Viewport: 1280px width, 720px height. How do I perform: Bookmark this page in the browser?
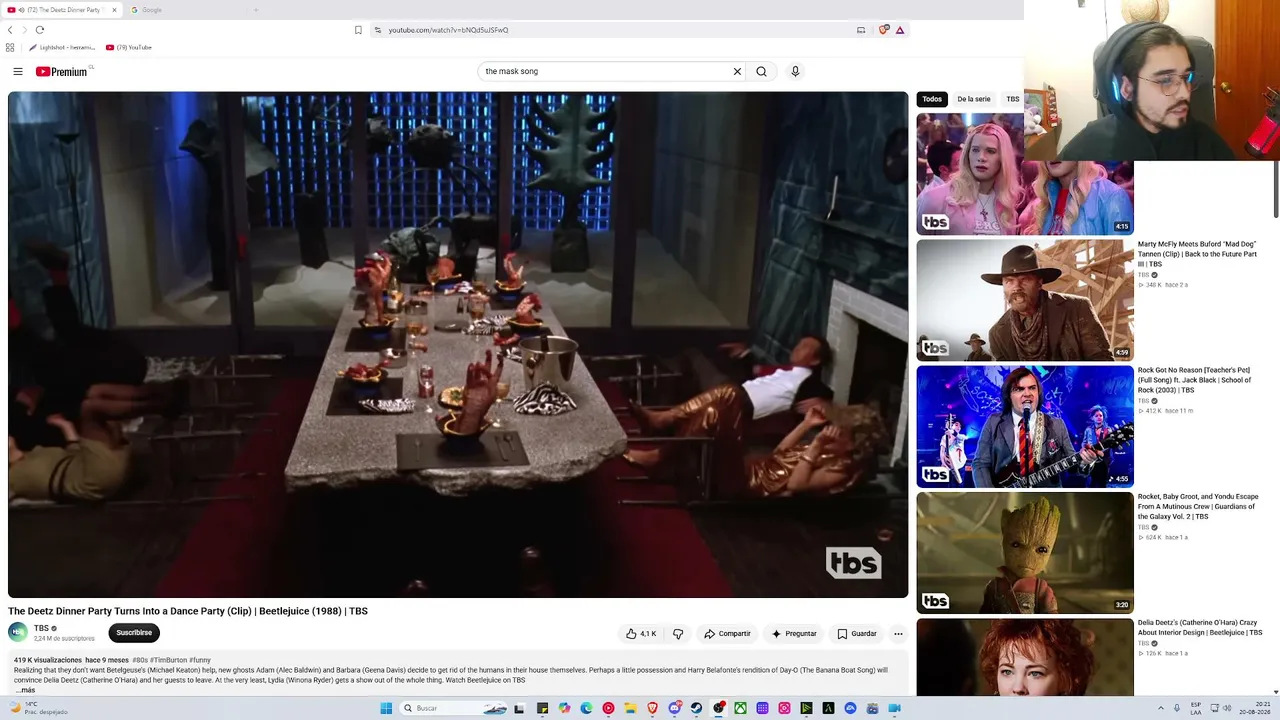pyautogui.click(x=358, y=30)
